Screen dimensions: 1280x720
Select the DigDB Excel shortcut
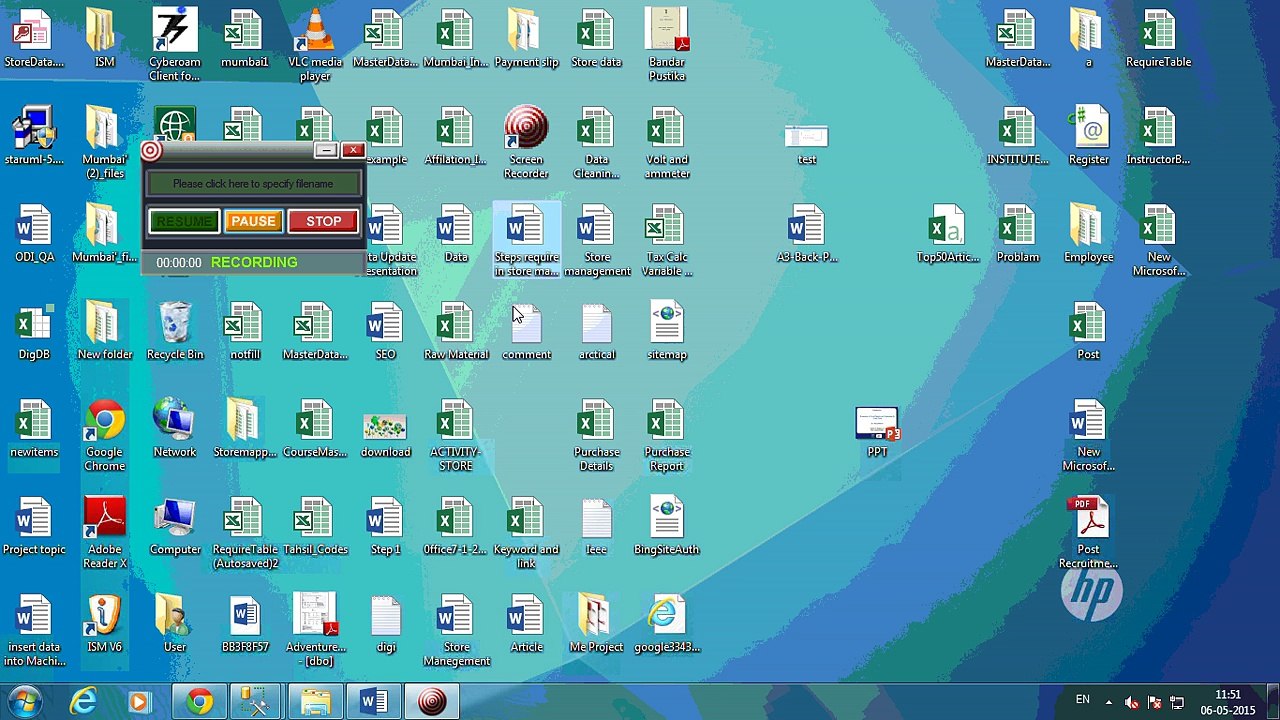tap(34, 331)
